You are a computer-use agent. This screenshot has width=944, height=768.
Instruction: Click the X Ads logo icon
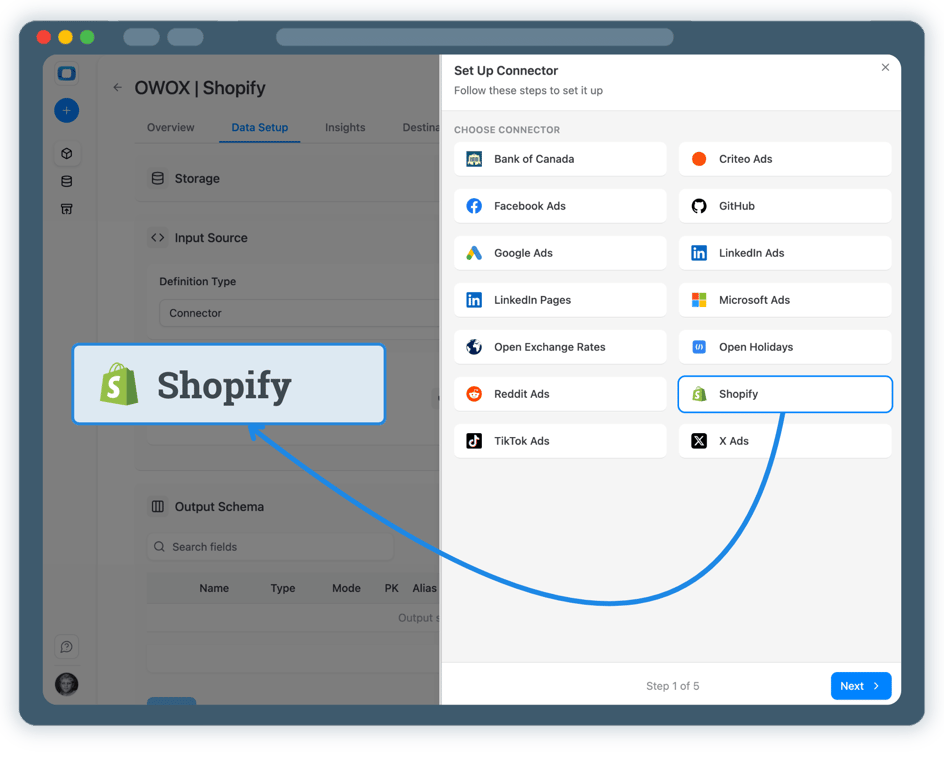click(699, 441)
